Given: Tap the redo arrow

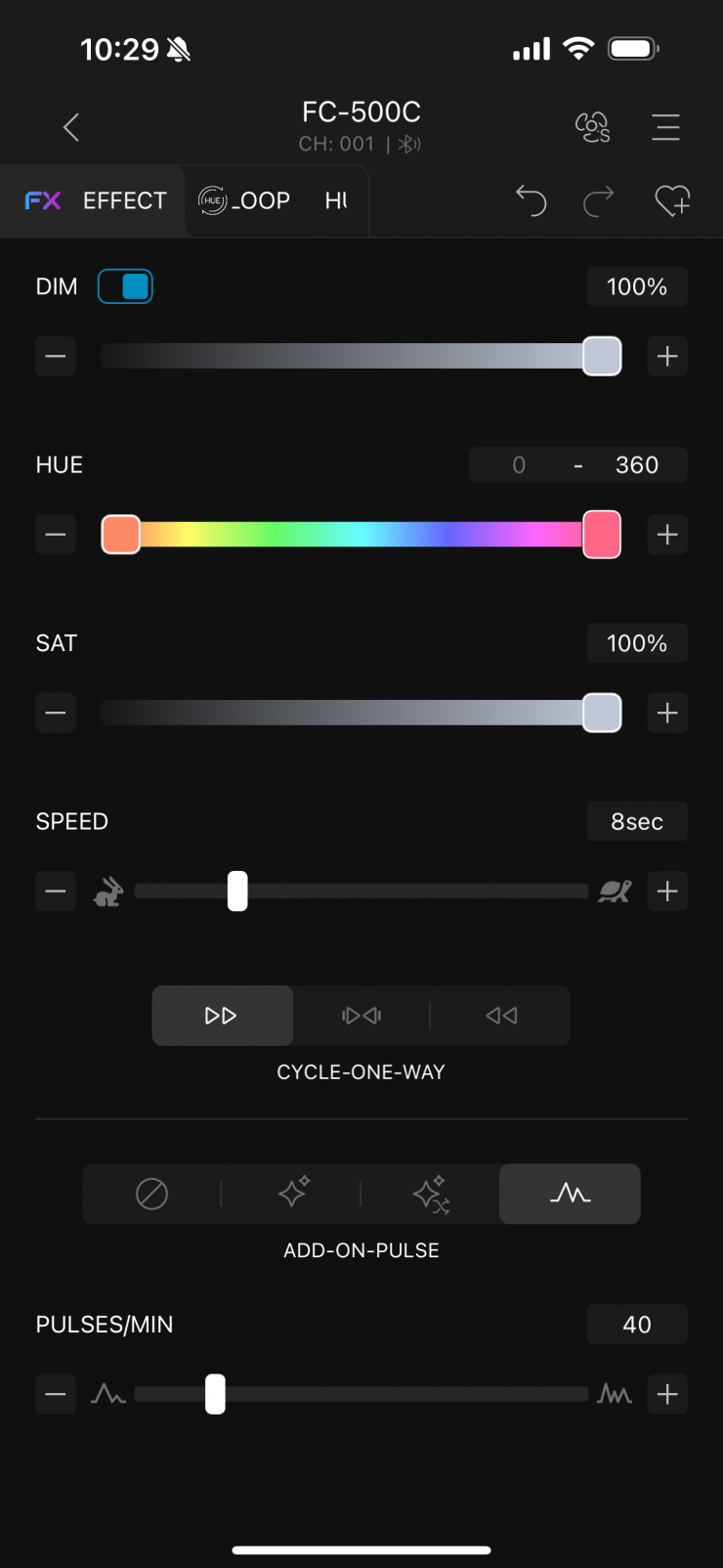Looking at the screenshot, I should point(598,200).
